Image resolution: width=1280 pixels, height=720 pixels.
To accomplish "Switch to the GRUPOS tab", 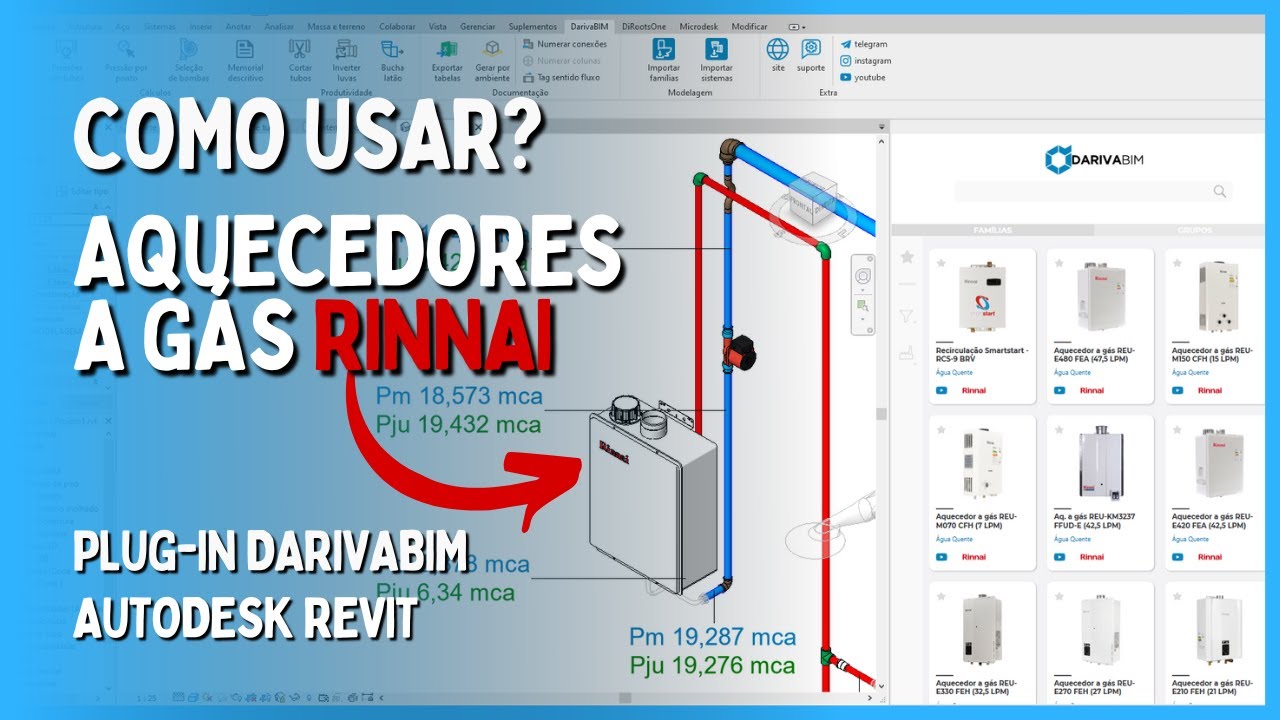I will pyautogui.click(x=1194, y=230).
